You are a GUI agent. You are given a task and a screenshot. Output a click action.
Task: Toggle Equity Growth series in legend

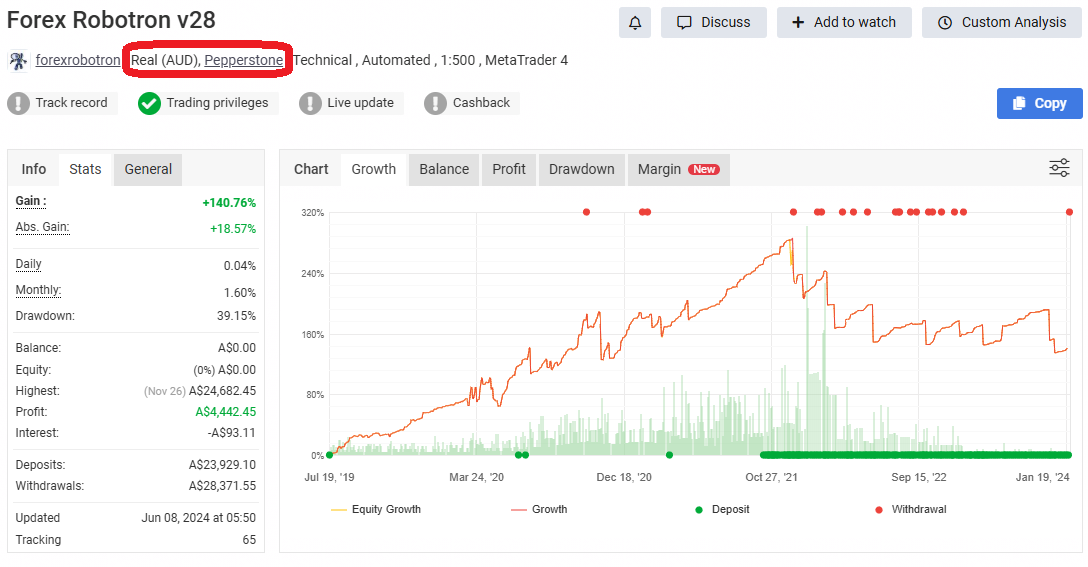[x=375, y=509]
